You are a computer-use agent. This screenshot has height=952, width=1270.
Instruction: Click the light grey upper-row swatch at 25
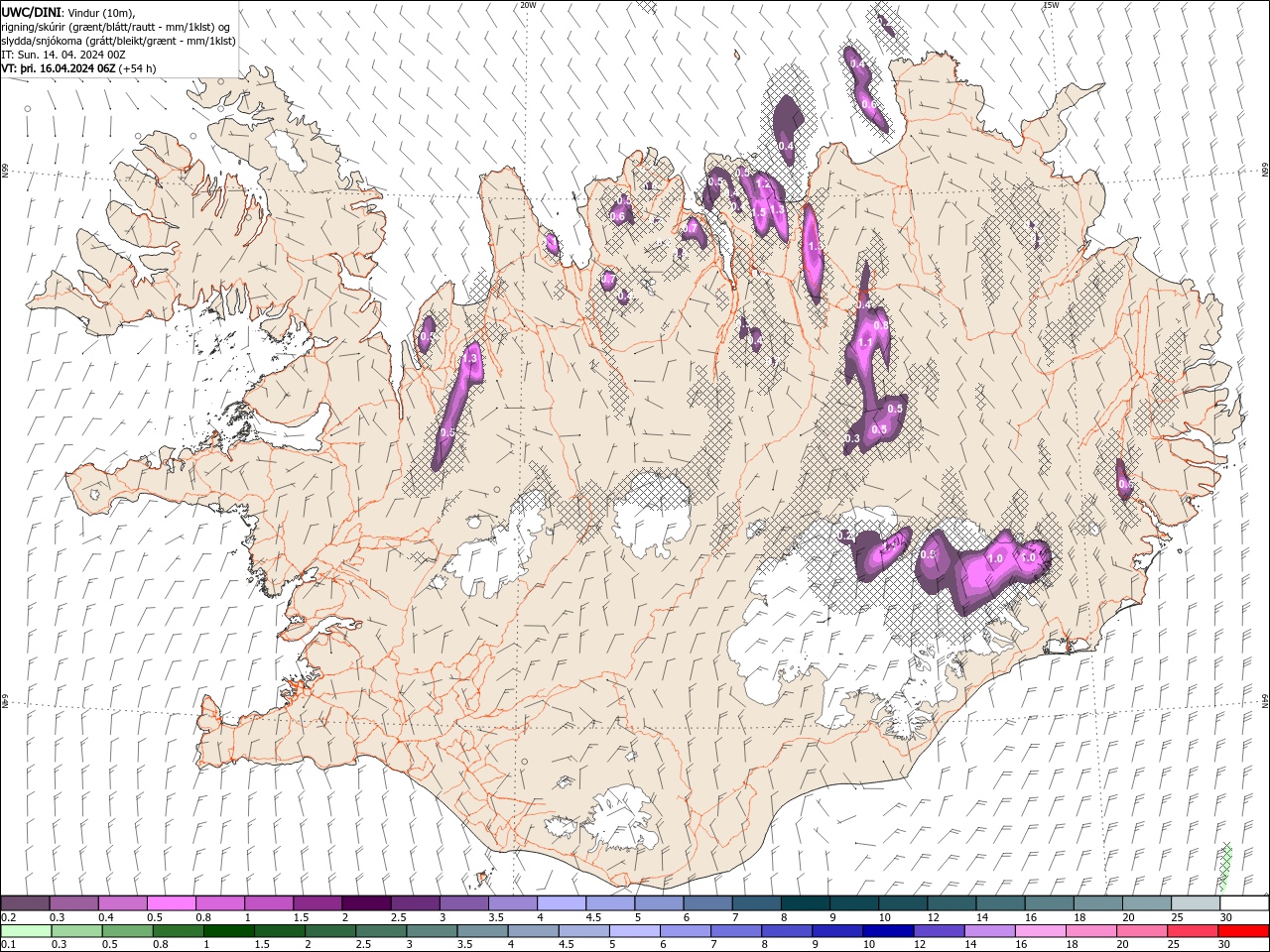[x=1195, y=903]
